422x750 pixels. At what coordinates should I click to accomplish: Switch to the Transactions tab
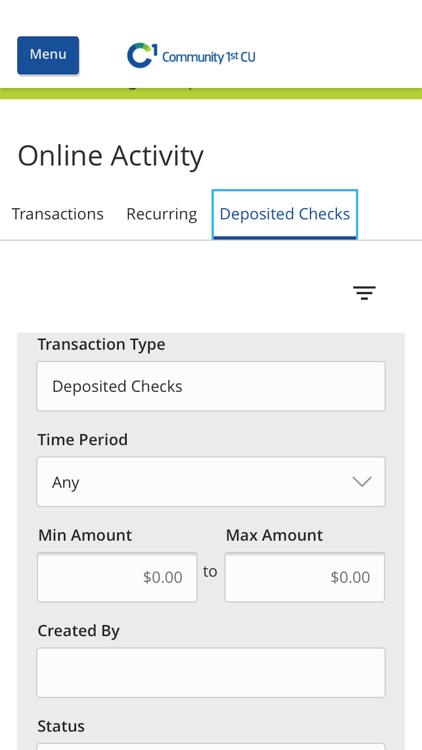point(57,214)
